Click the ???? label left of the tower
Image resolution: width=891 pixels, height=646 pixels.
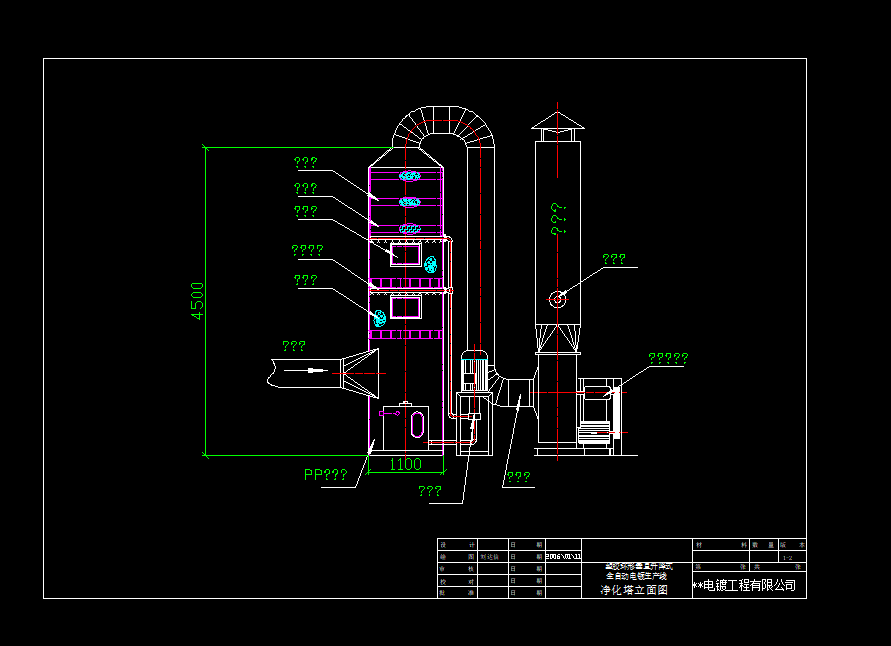tap(307, 250)
